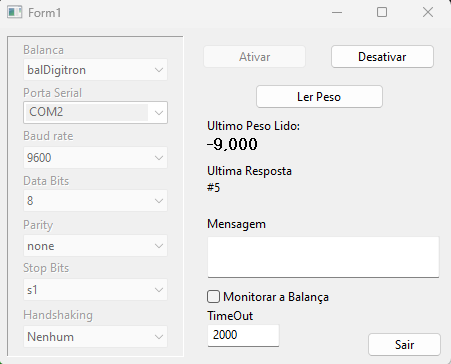Focus the TimeOut input field

tap(243, 335)
